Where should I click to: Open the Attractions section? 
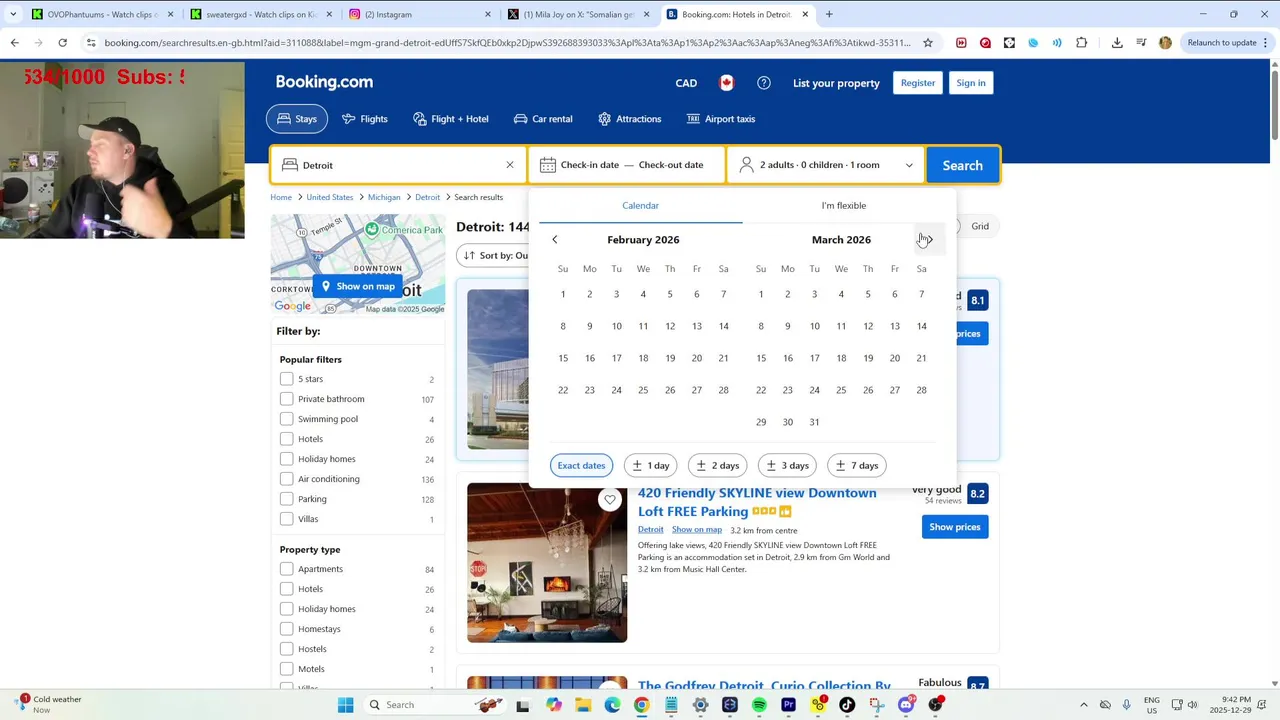630,119
